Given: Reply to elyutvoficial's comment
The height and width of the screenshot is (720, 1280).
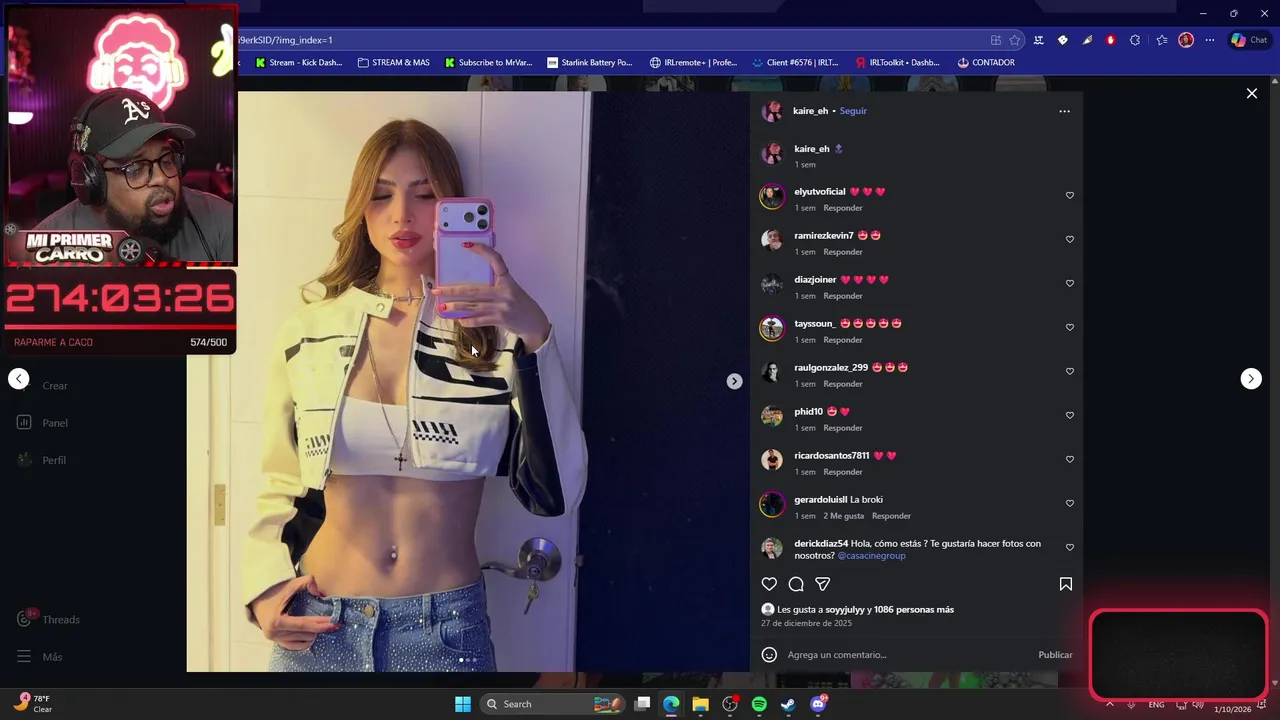Looking at the screenshot, I should (843, 208).
